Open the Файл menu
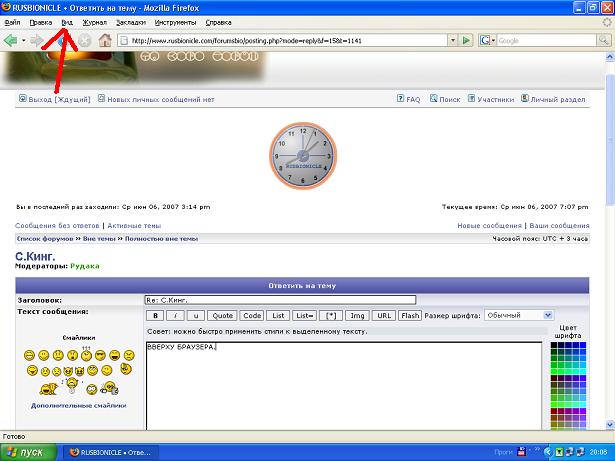The image size is (615, 461). [x=12, y=23]
